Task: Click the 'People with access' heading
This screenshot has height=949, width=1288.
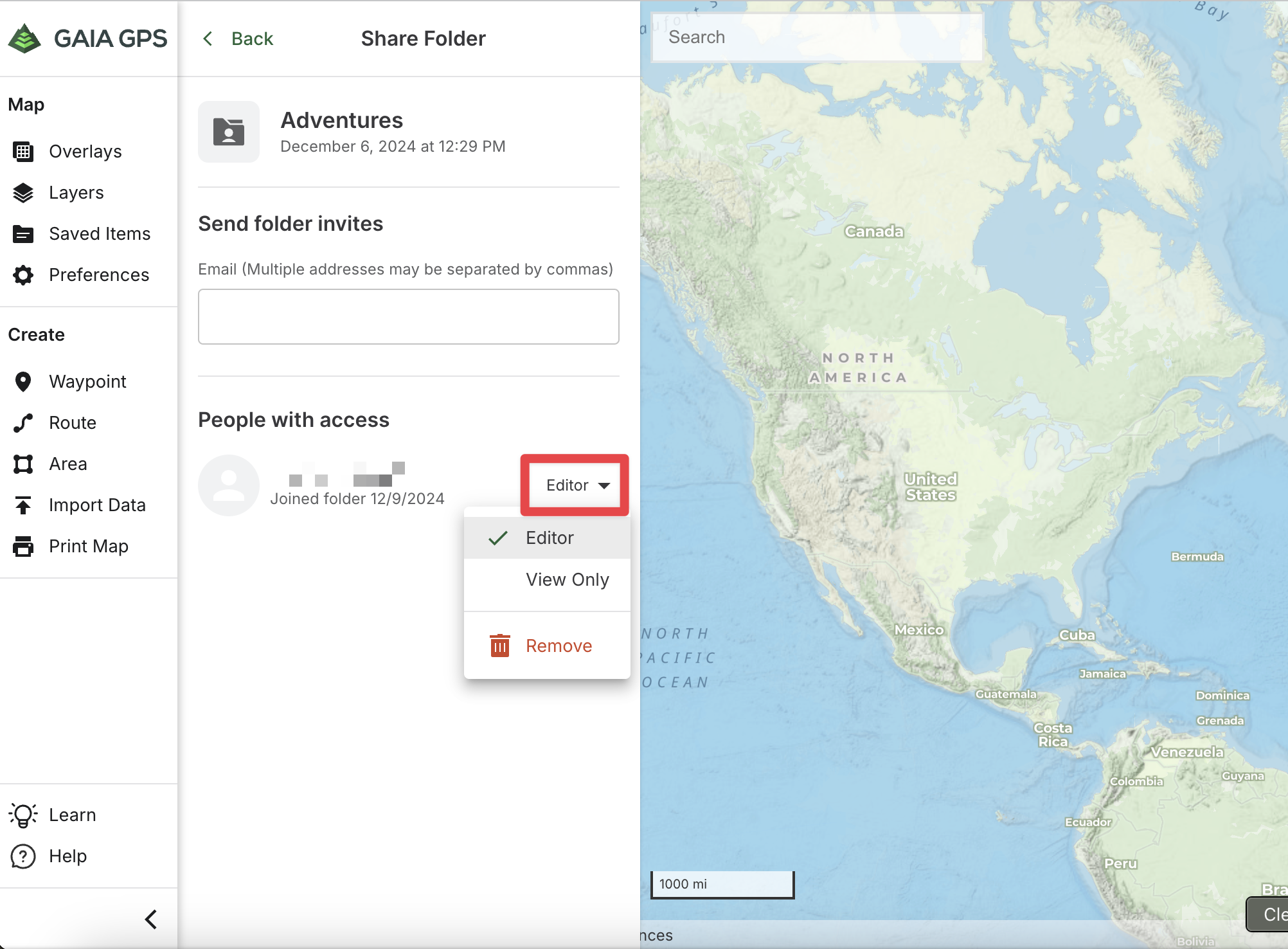Action: (x=294, y=420)
